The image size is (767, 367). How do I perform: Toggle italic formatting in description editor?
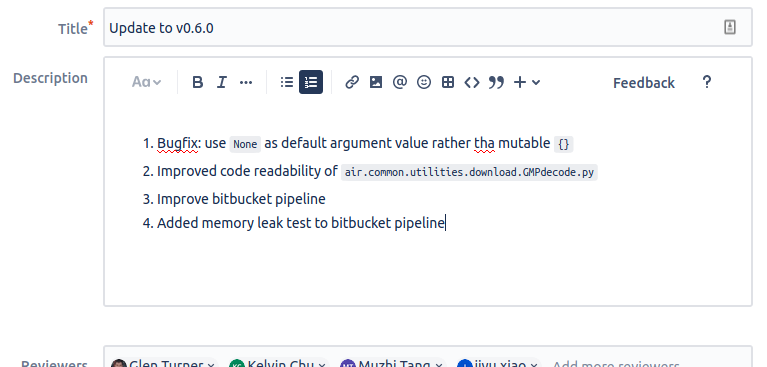pyautogui.click(x=222, y=82)
